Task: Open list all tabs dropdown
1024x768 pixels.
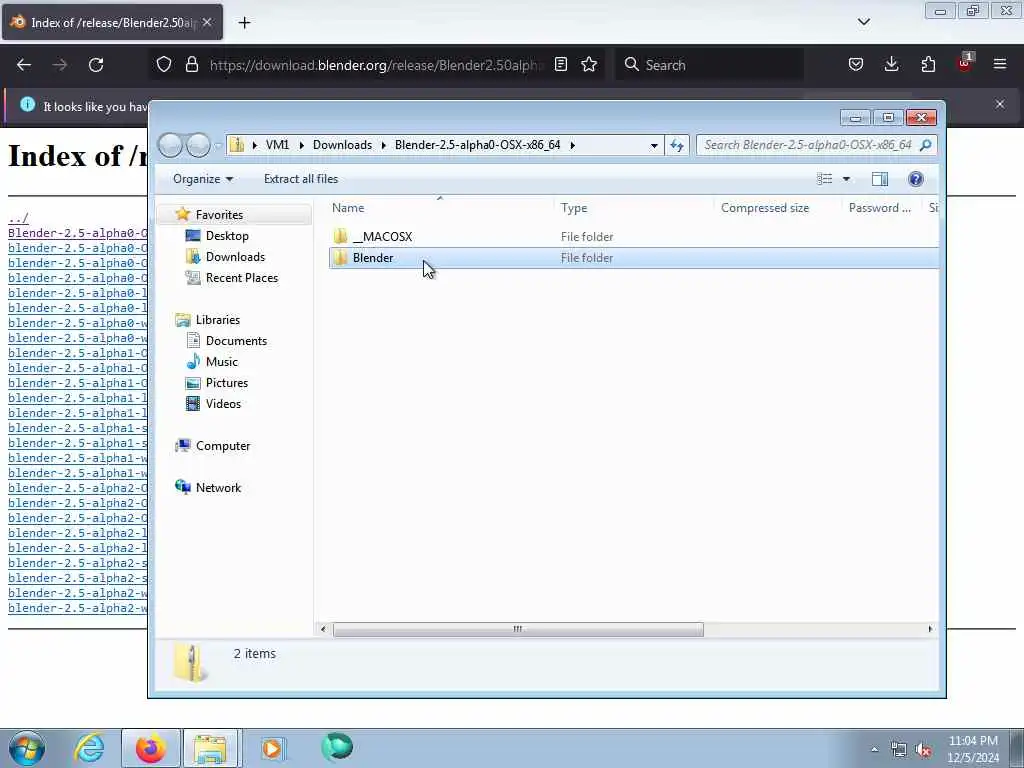Action: 863,22
